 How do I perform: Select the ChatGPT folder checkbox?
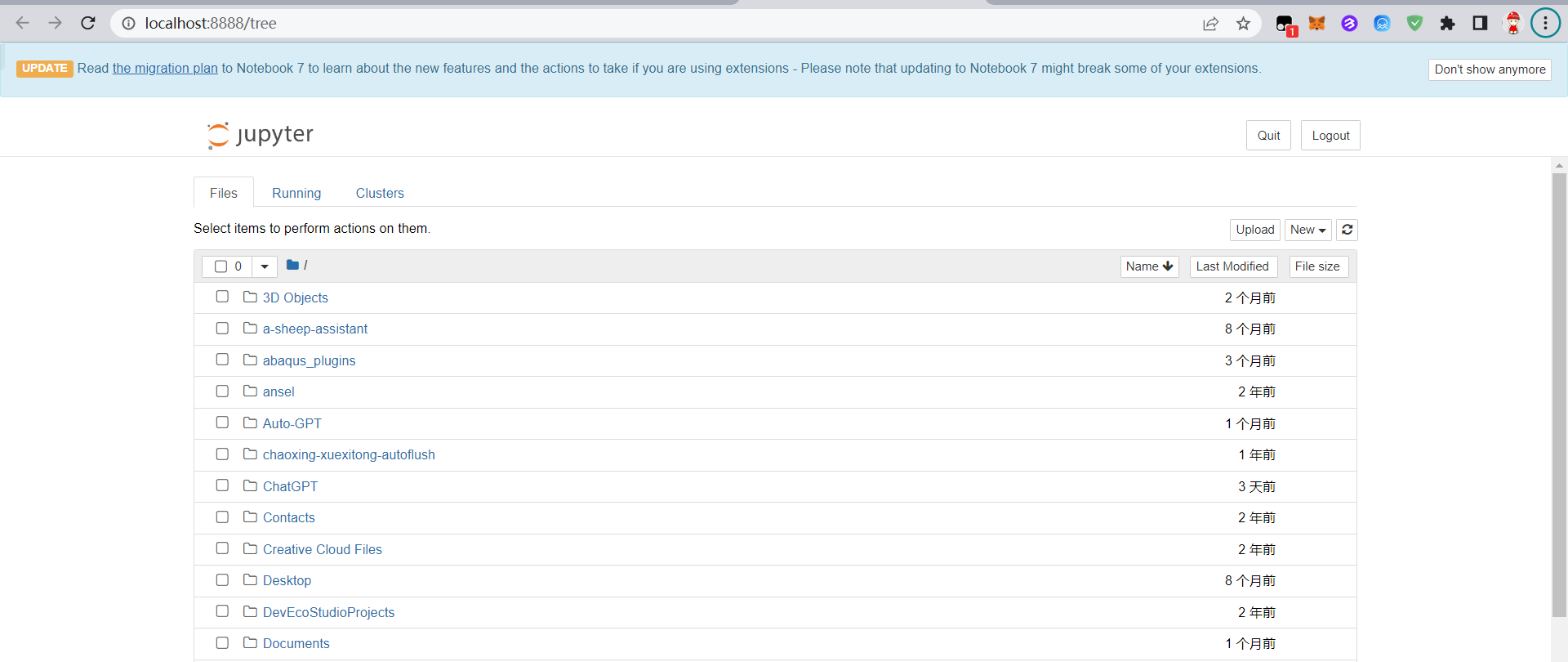click(x=222, y=485)
